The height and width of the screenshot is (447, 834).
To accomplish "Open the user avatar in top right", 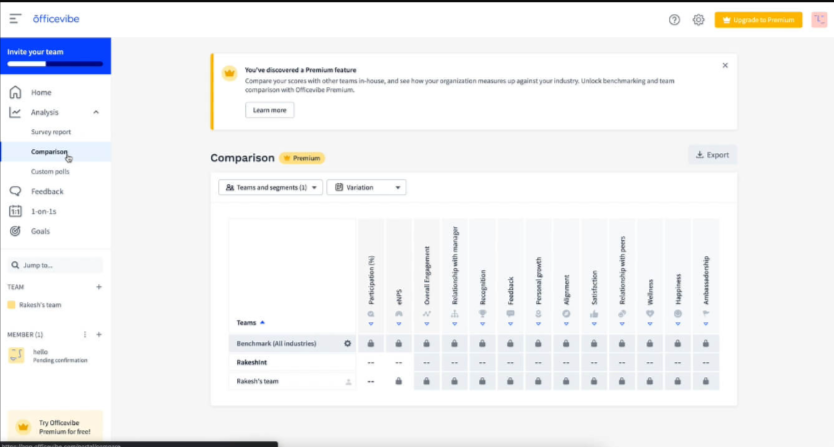I will pos(819,20).
